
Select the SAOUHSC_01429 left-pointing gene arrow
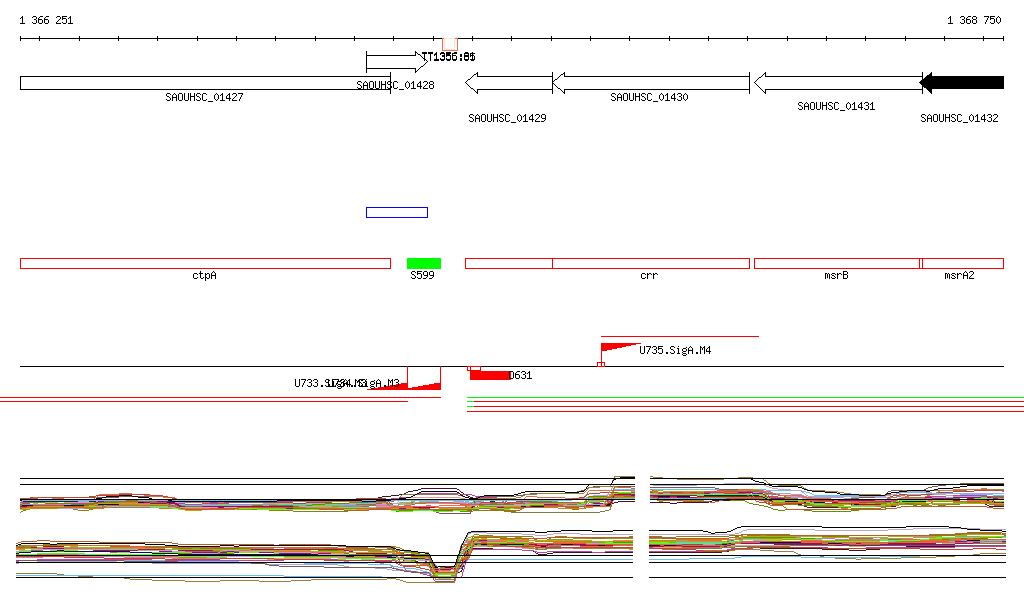[x=509, y=83]
